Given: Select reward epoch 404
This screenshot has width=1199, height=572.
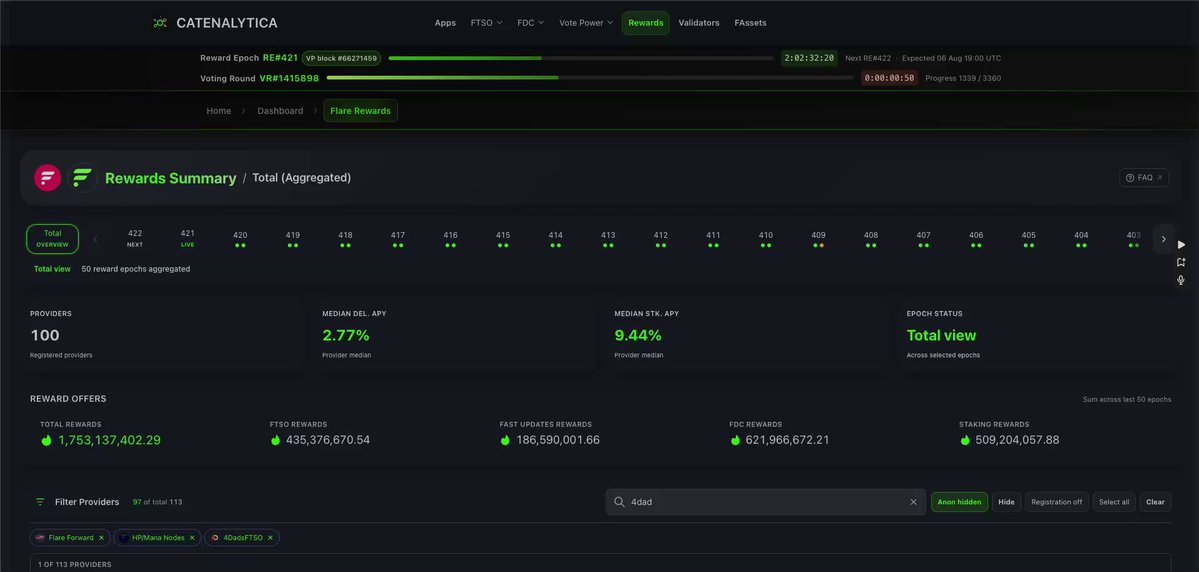Looking at the screenshot, I should [1080, 239].
